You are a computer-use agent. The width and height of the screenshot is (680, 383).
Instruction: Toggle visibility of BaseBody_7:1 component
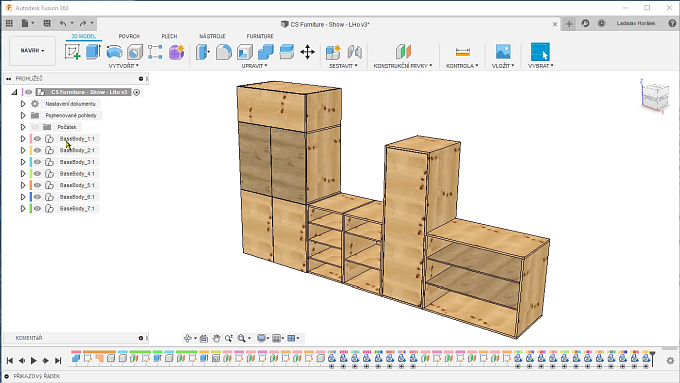click(38, 209)
